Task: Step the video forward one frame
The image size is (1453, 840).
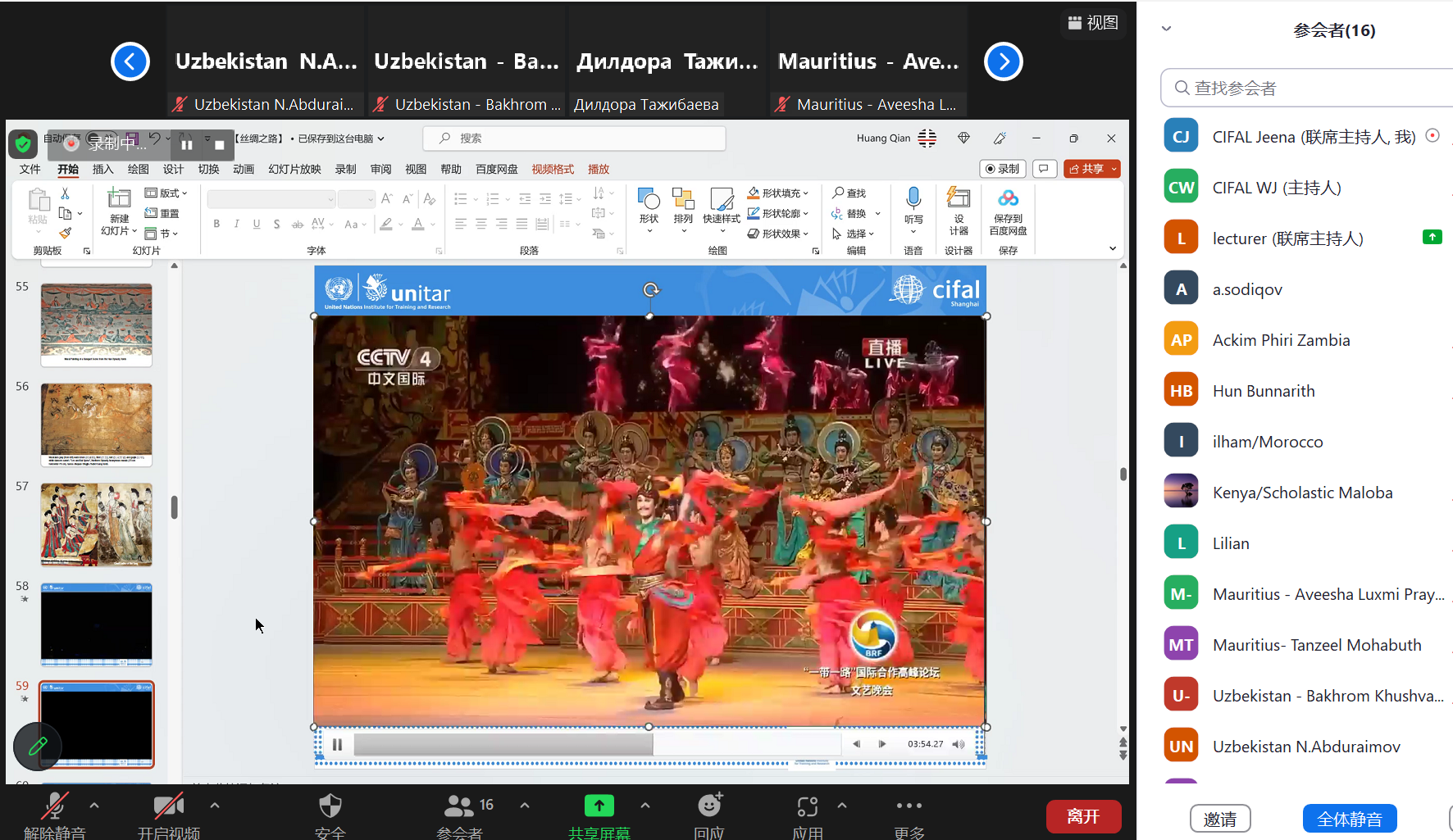Action: (882, 744)
